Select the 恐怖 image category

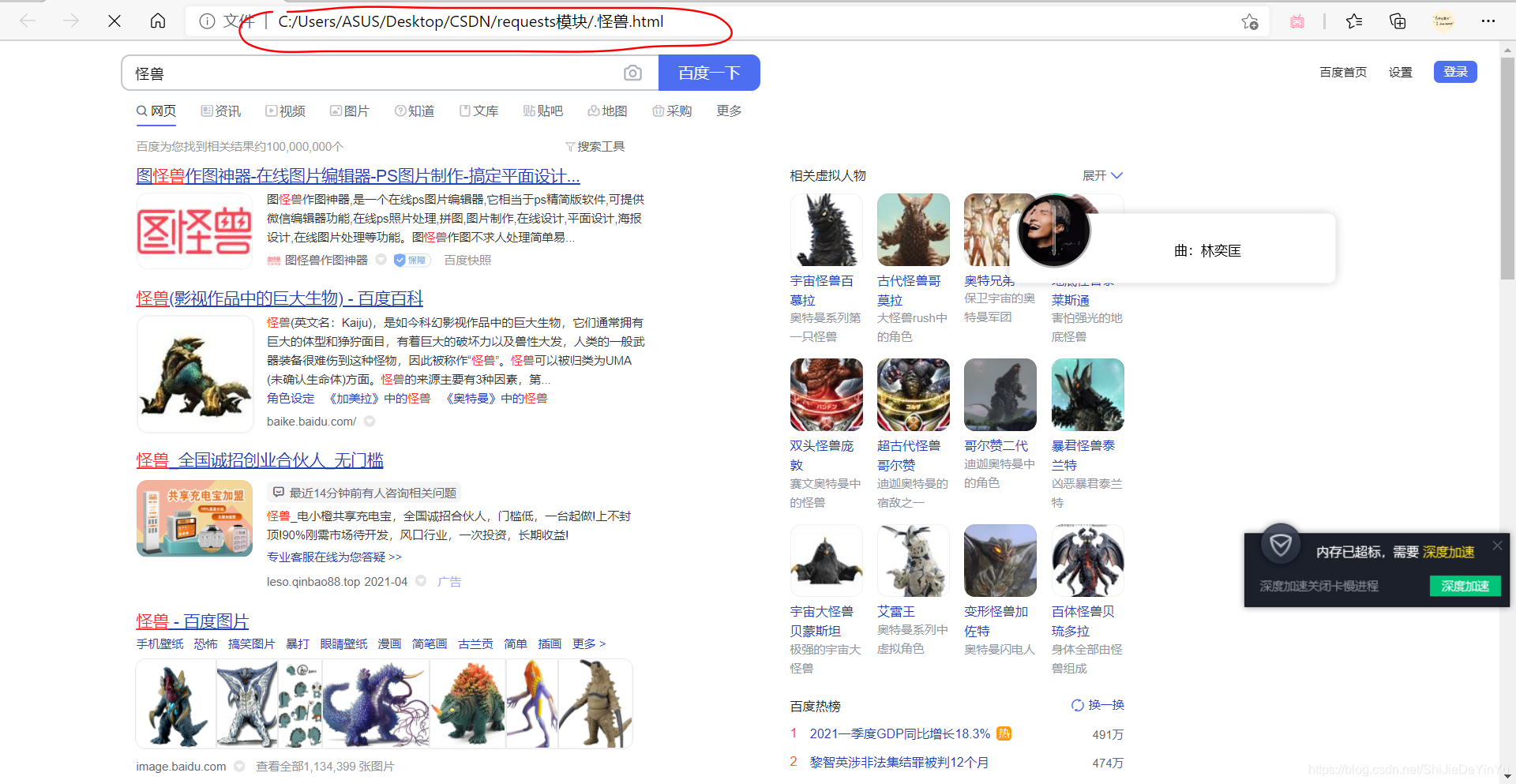(205, 643)
